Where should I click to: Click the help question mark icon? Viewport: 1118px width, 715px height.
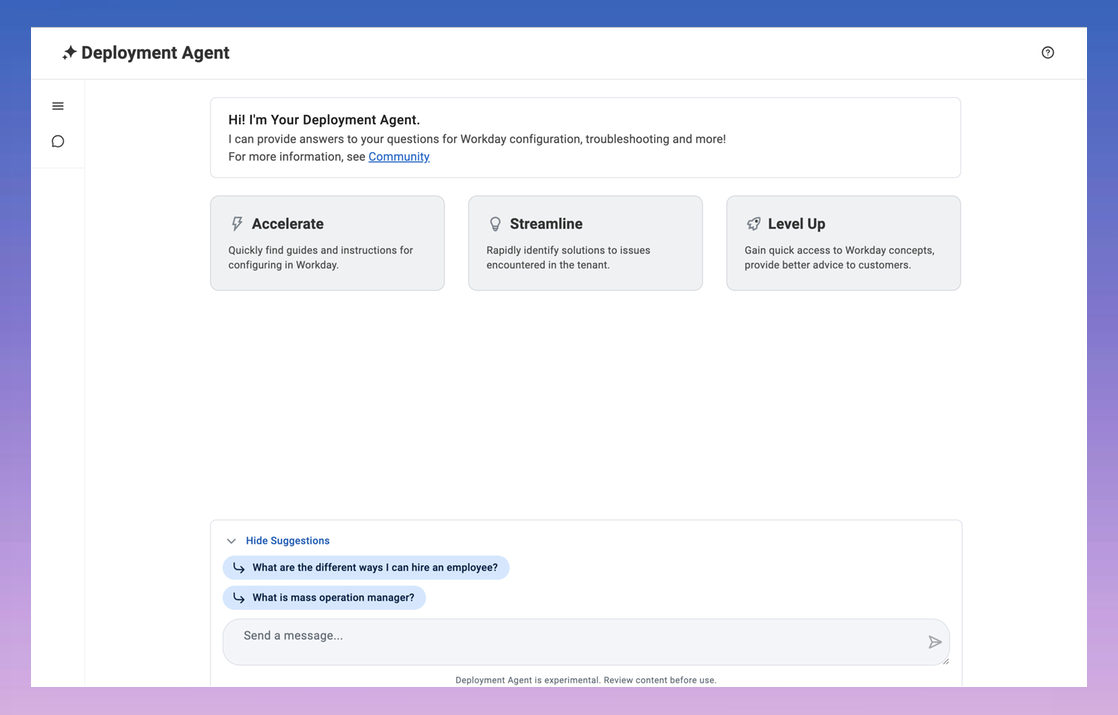1047,52
